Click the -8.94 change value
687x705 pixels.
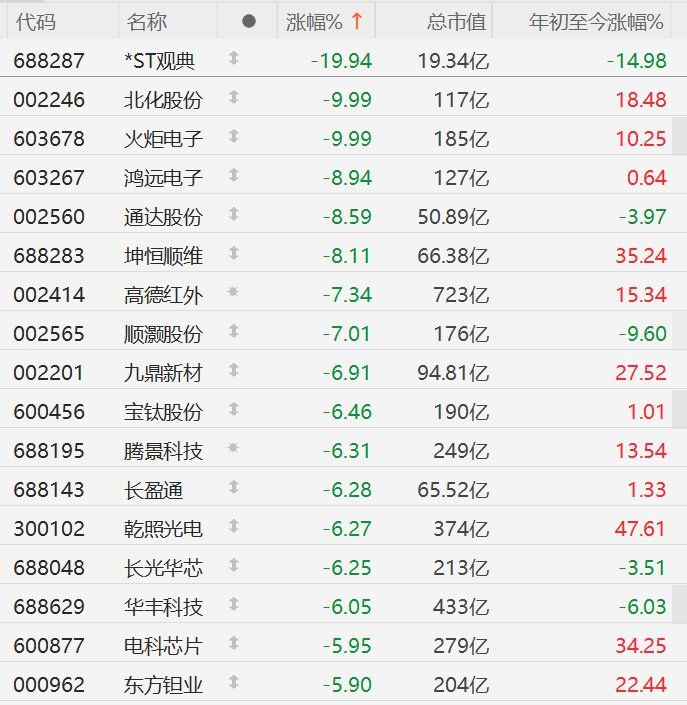[x=348, y=178]
